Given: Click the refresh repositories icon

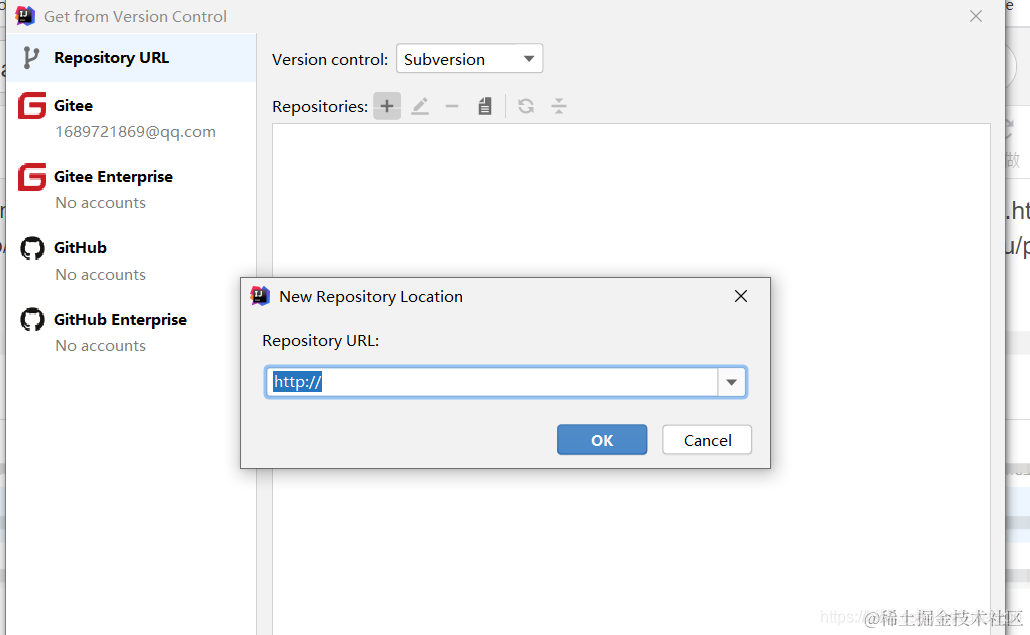Looking at the screenshot, I should 526,106.
